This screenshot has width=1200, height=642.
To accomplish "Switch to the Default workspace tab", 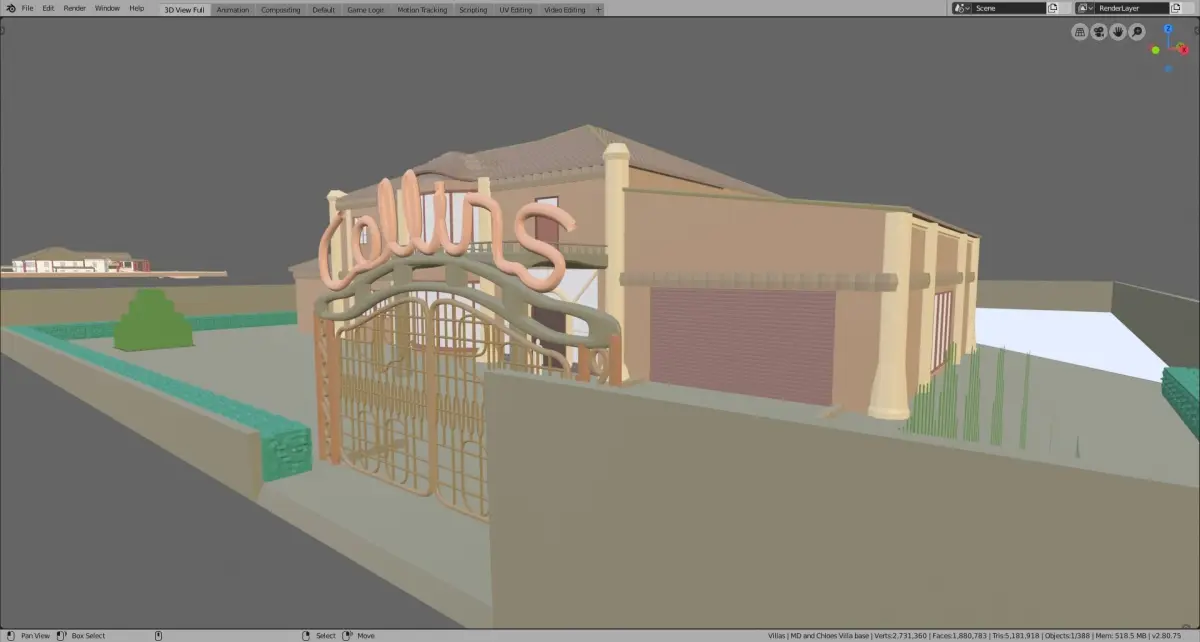I will click(x=324, y=9).
